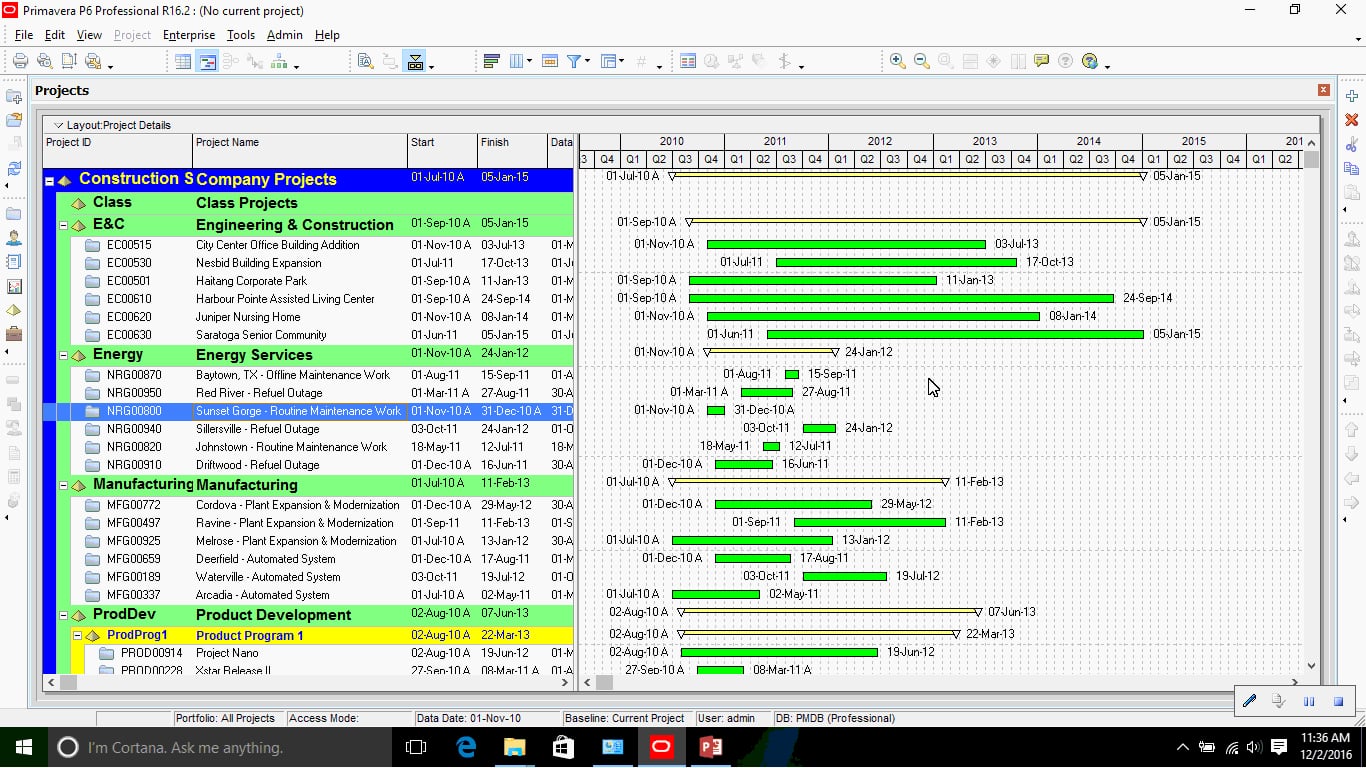Screen dimensions: 1366x768
Task: Collapse the Construction Company Projects node
Action: point(48,181)
